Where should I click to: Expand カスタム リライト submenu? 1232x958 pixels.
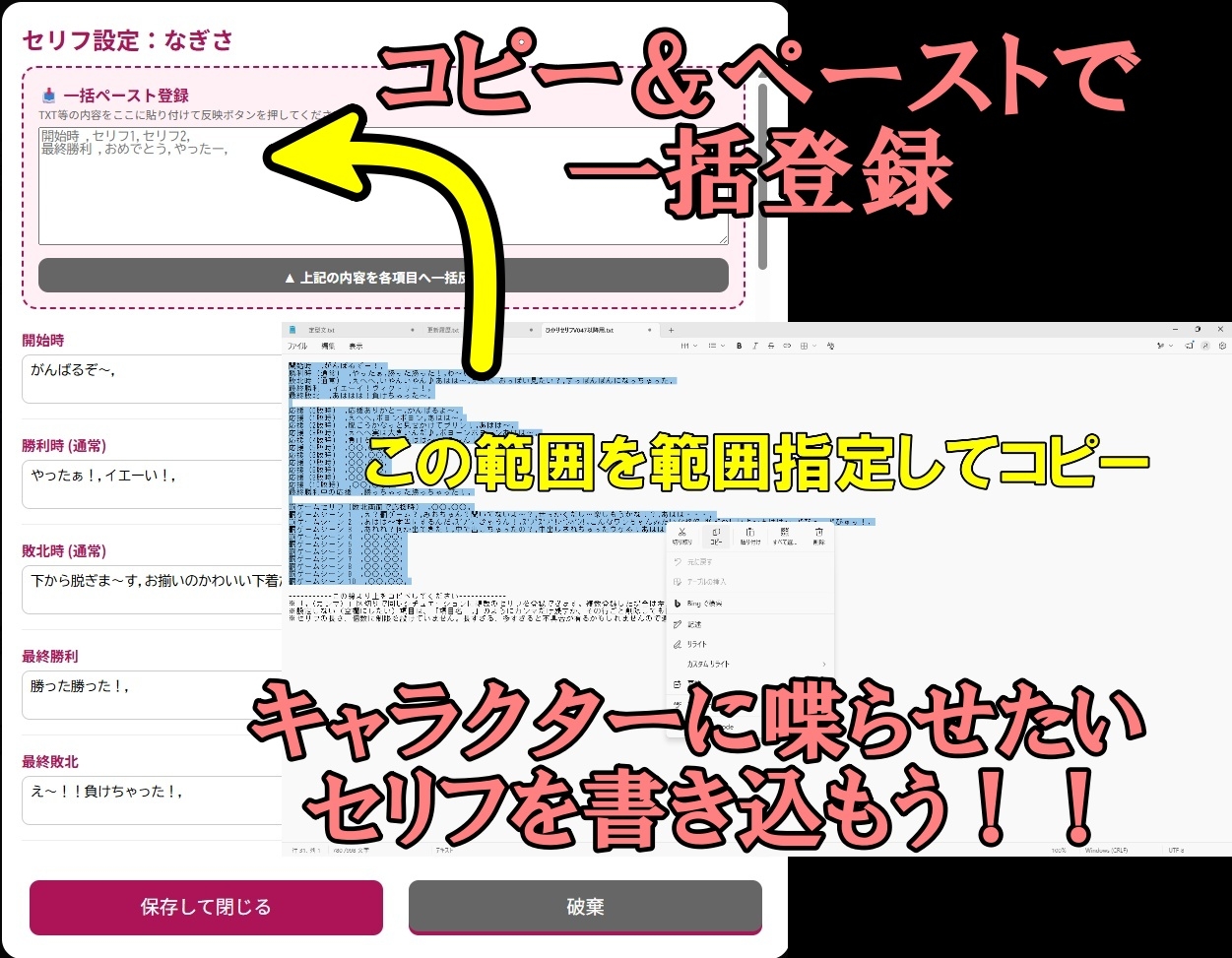[x=750, y=664]
